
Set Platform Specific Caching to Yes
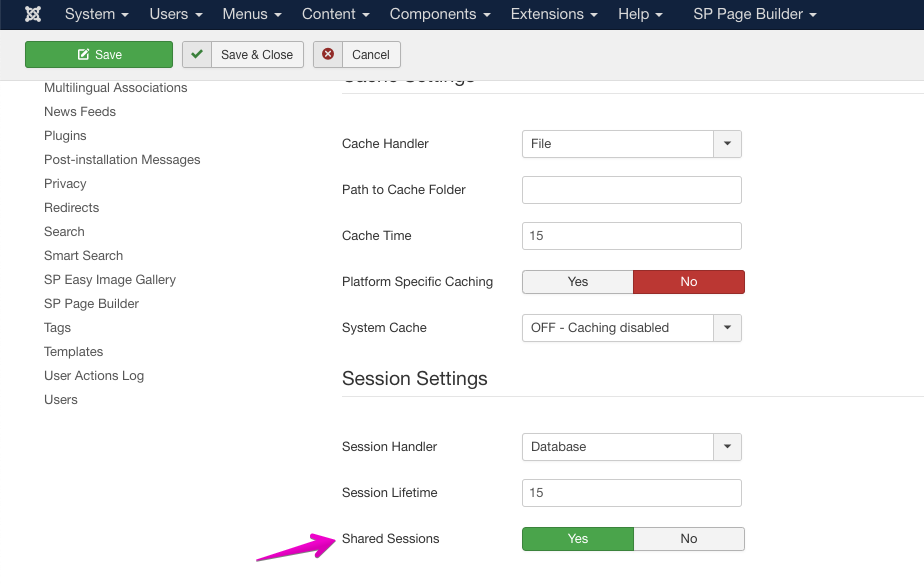pos(577,282)
